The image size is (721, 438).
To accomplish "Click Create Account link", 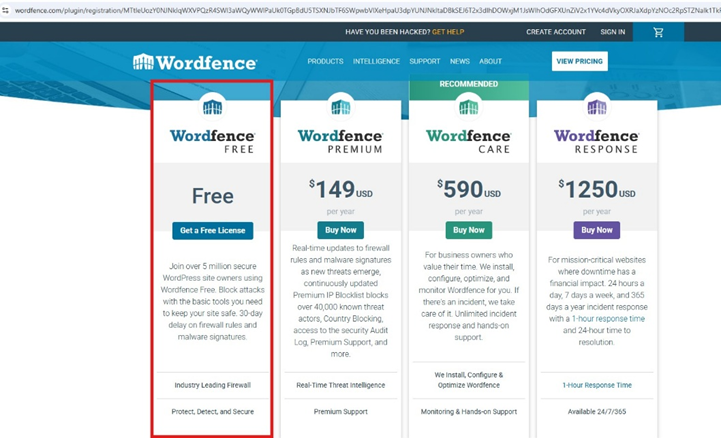I will pos(556,32).
